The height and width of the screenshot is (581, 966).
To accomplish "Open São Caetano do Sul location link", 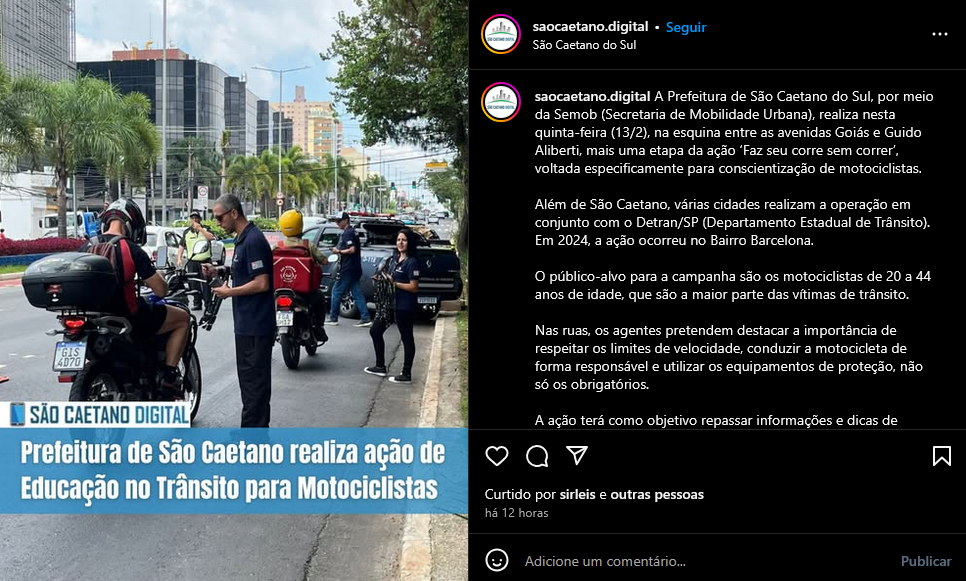I will 584,44.
